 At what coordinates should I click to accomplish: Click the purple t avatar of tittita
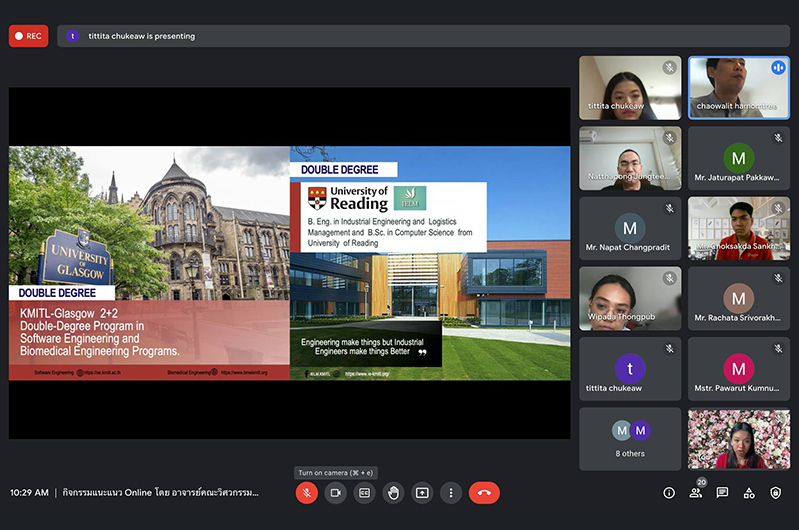pyautogui.click(x=630, y=368)
